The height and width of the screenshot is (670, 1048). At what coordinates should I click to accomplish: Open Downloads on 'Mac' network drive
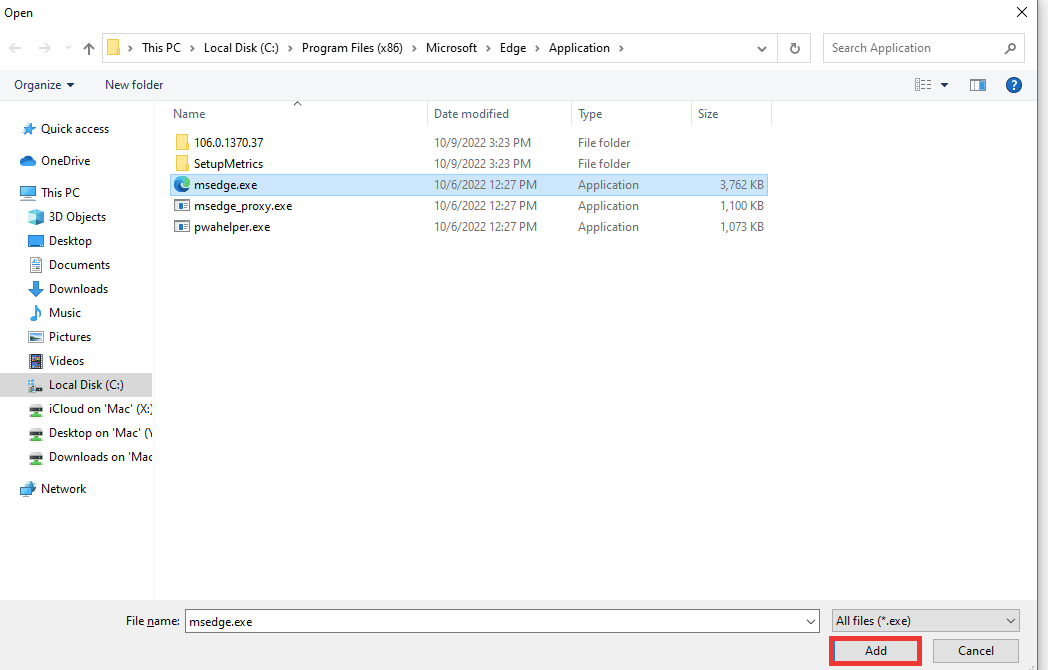pyautogui.click(x=100, y=457)
